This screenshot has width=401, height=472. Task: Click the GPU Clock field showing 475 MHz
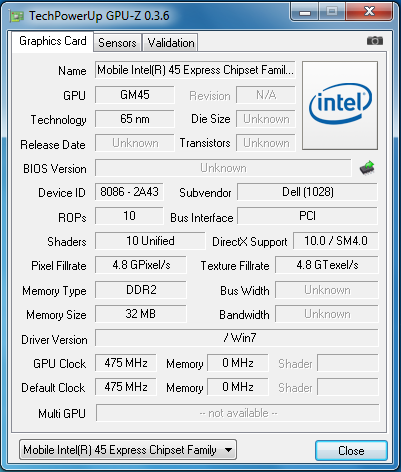click(x=126, y=363)
